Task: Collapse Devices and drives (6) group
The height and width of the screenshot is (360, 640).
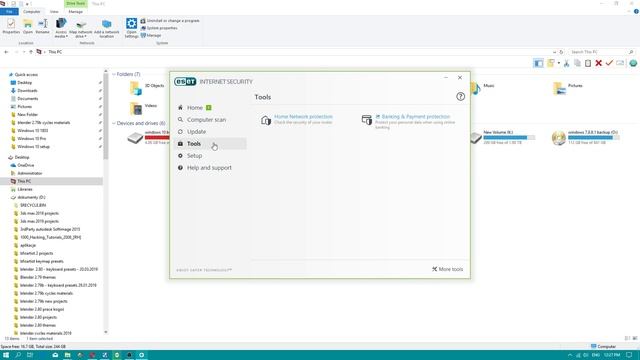Action: (114, 123)
